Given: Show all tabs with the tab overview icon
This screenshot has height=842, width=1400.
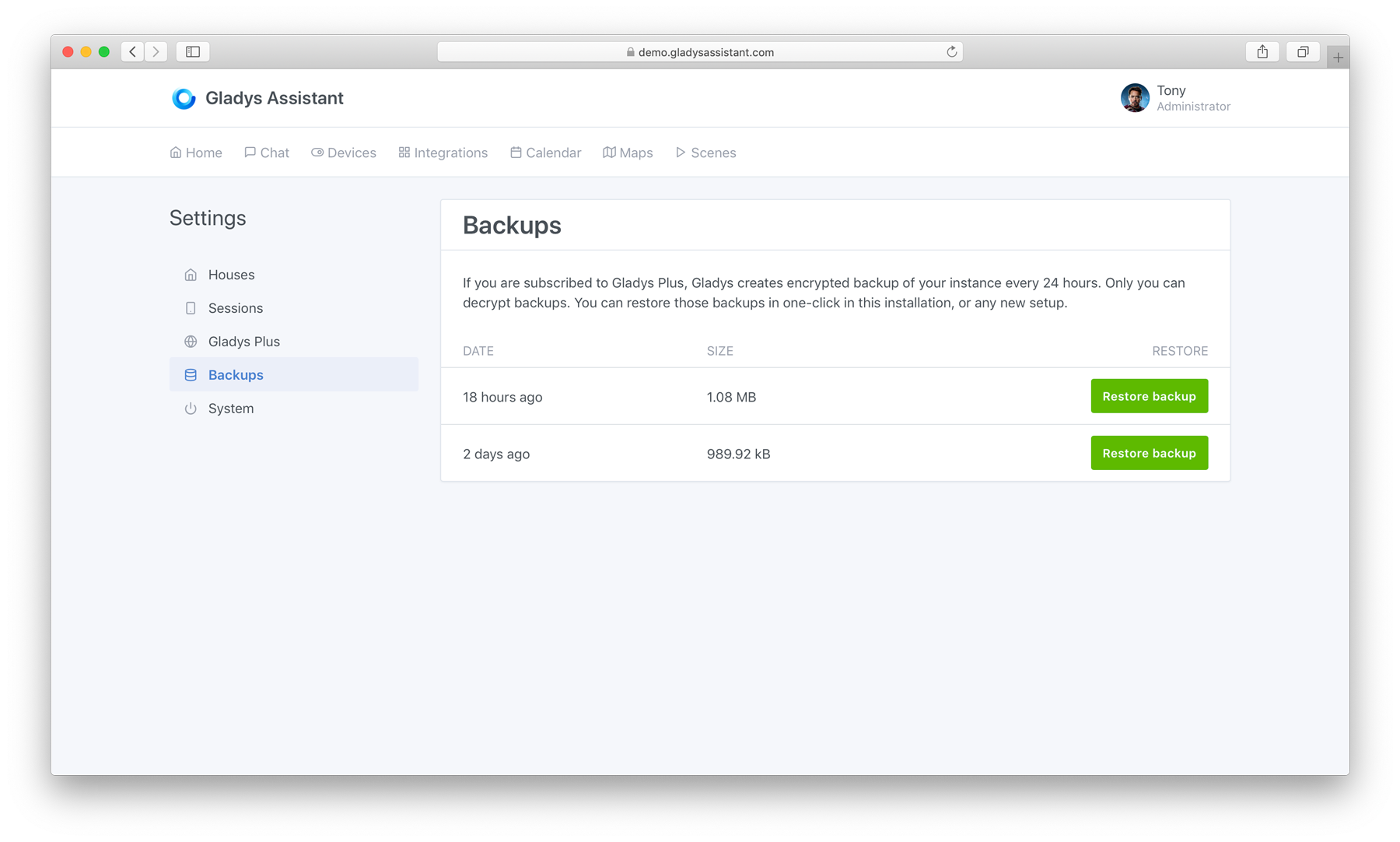Looking at the screenshot, I should (x=1303, y=51).
